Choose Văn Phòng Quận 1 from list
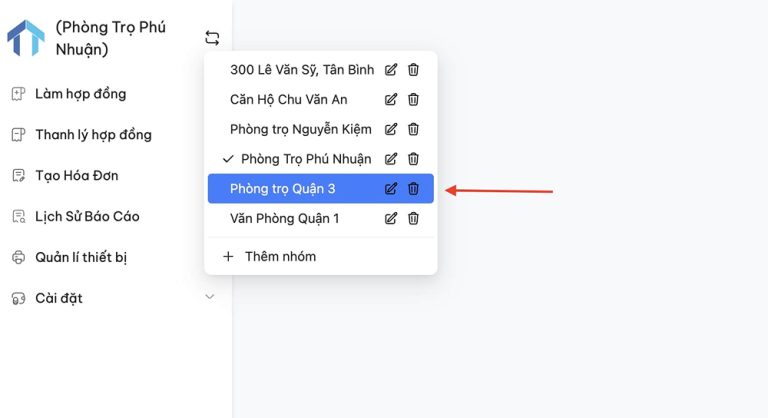This screenshot has height=418, width=768. [285, 219]
